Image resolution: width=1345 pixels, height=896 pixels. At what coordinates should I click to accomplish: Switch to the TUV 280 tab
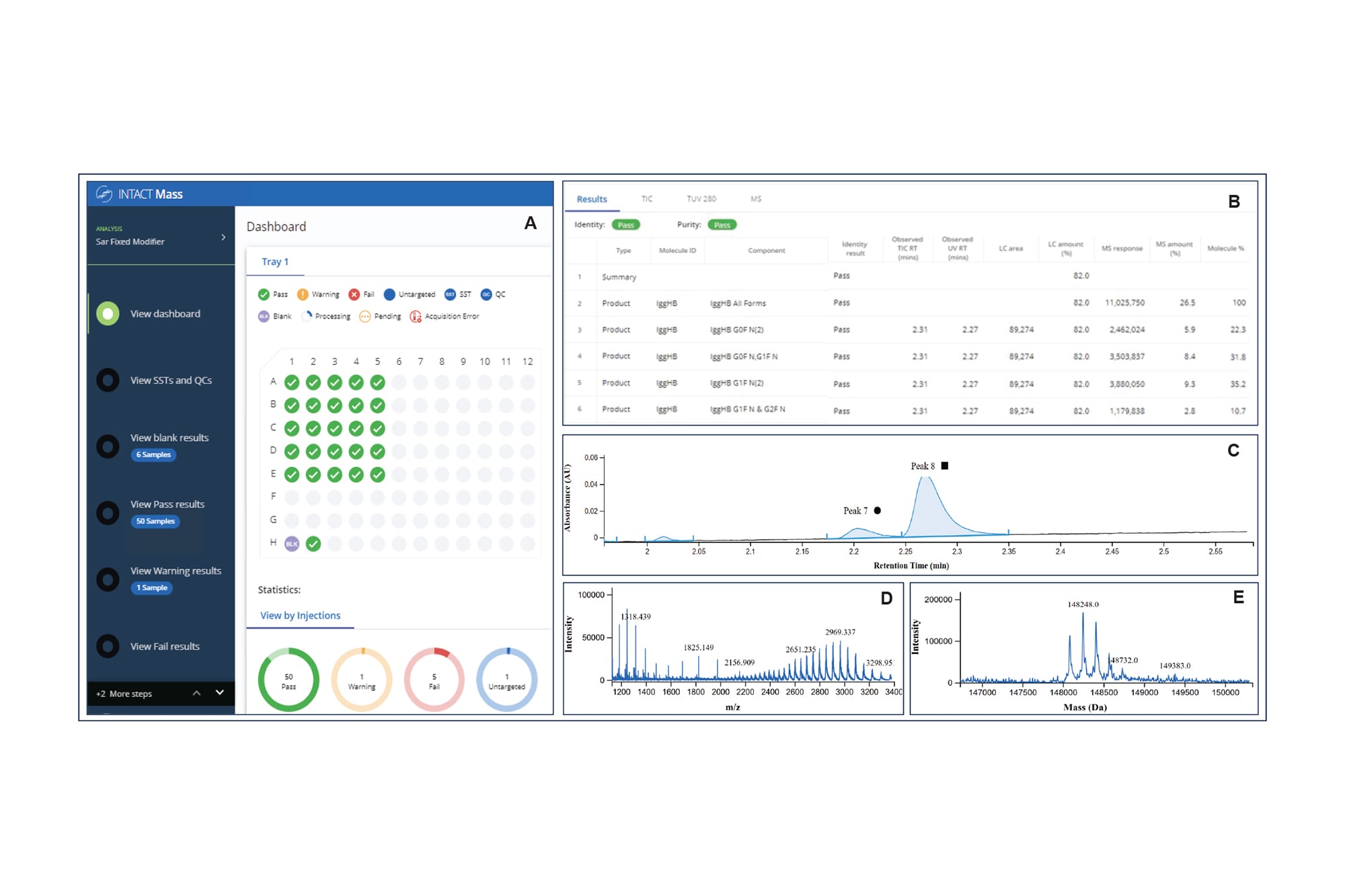[x=701, y=199]
